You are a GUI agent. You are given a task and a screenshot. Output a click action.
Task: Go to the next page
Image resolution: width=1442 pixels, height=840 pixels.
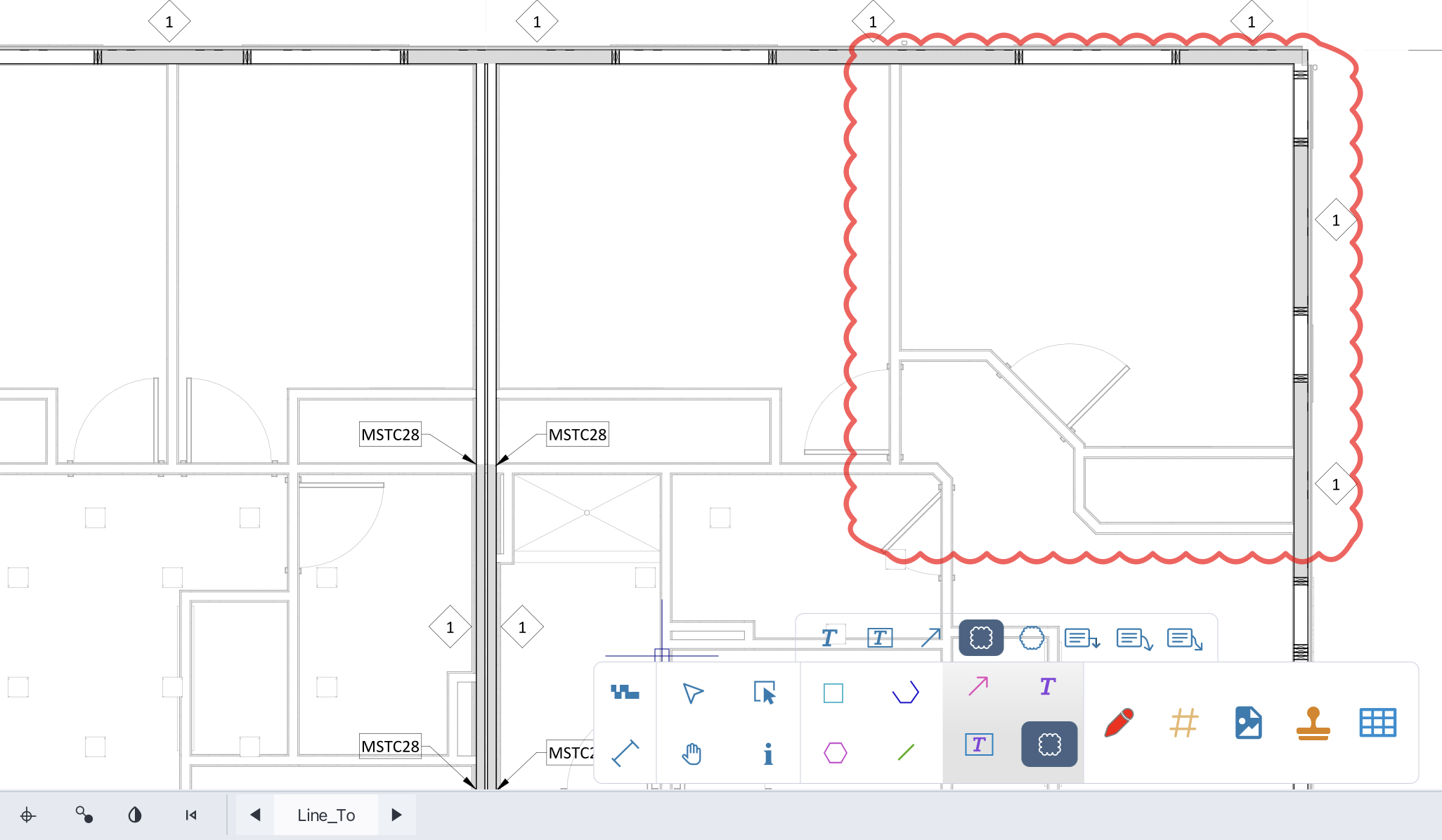[396, 815]
